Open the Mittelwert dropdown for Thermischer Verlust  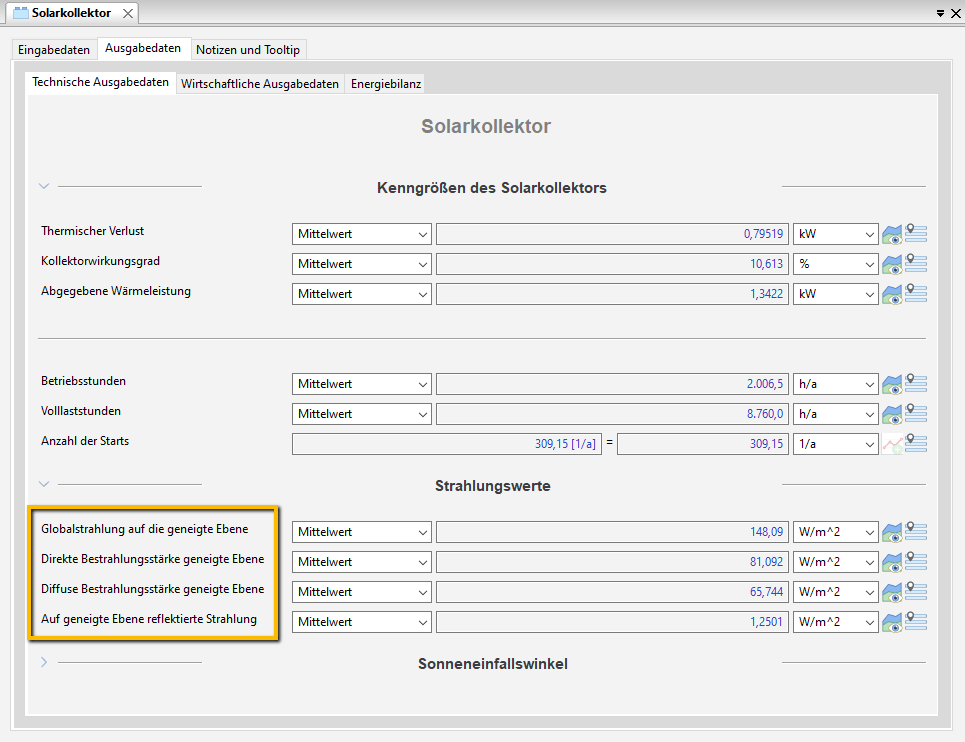coord(362,234)
